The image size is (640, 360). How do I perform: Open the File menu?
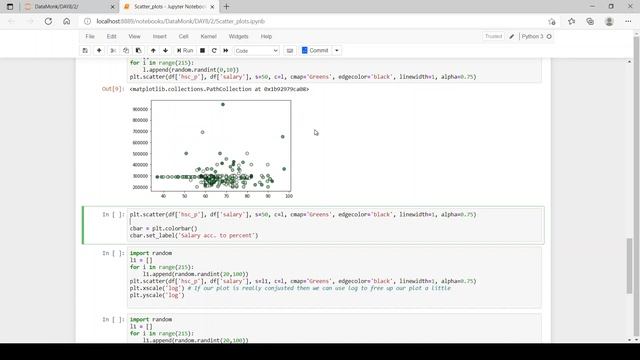[90, 36]
